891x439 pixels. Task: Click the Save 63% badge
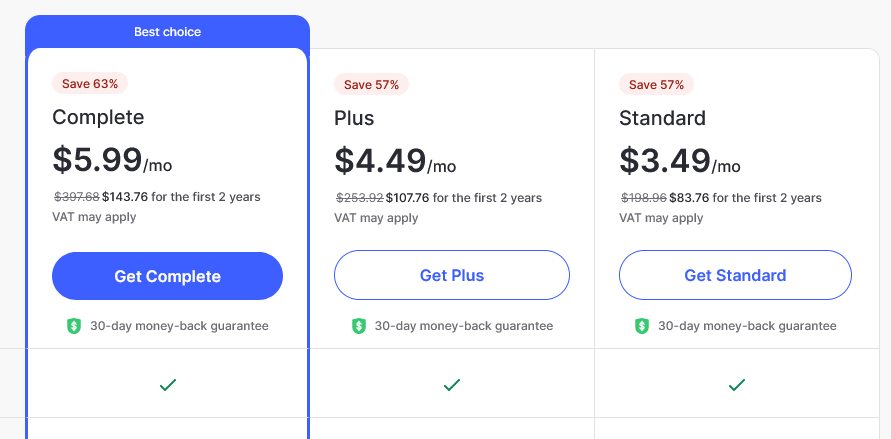[90, 84]
